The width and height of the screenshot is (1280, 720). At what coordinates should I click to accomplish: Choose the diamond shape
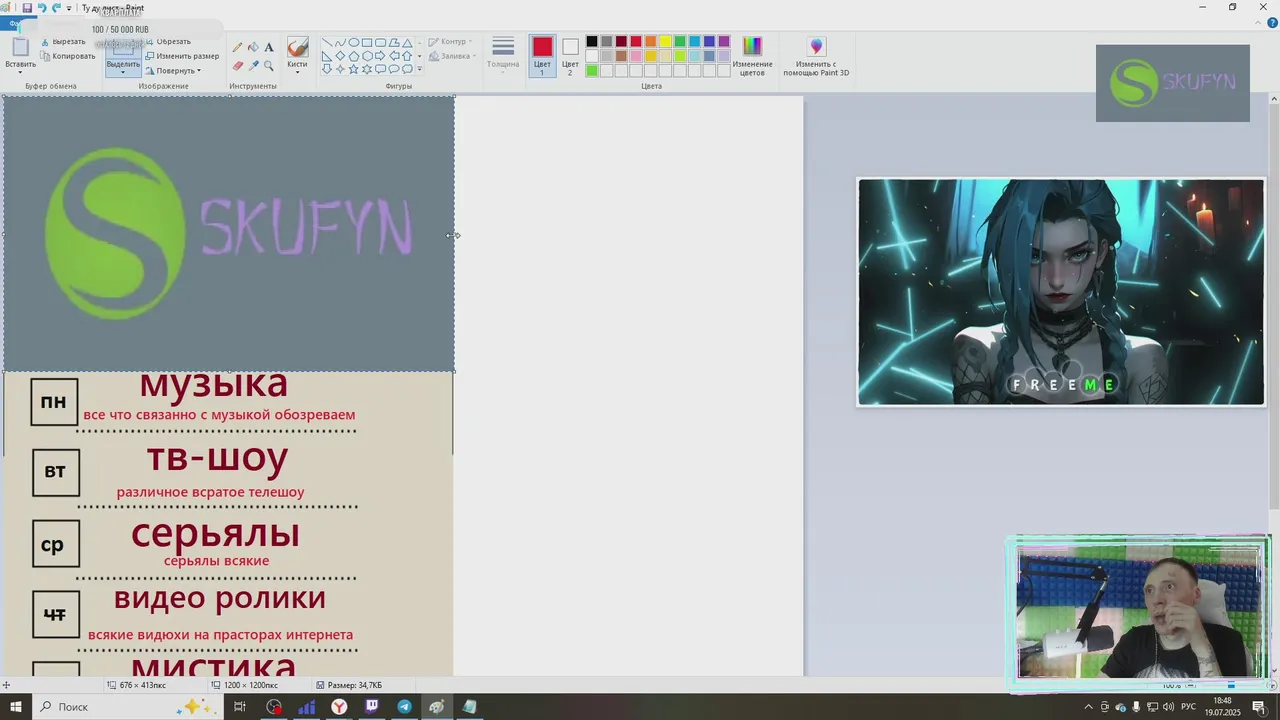pyautogui.click(x=340, y=56)
